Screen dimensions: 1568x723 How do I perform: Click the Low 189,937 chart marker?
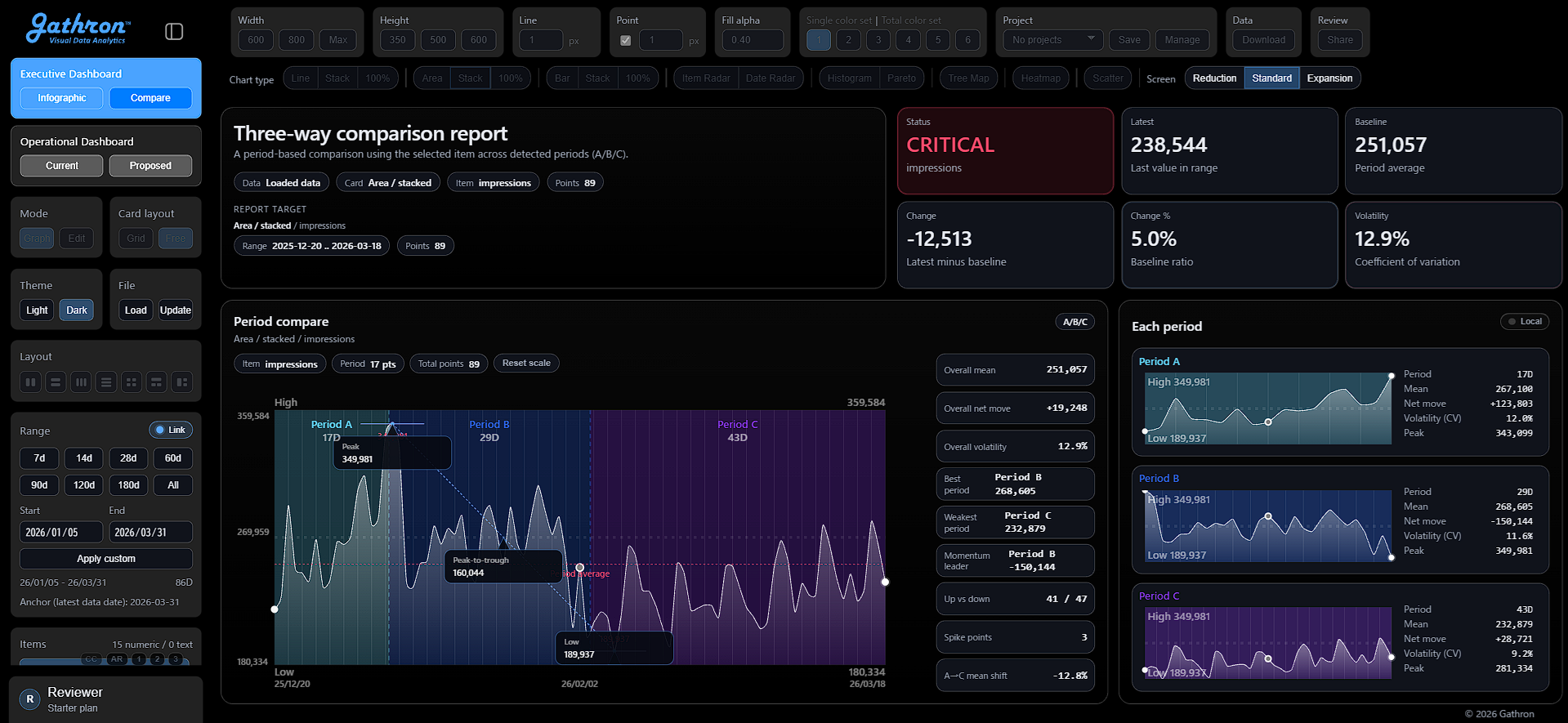pos(614,648)
